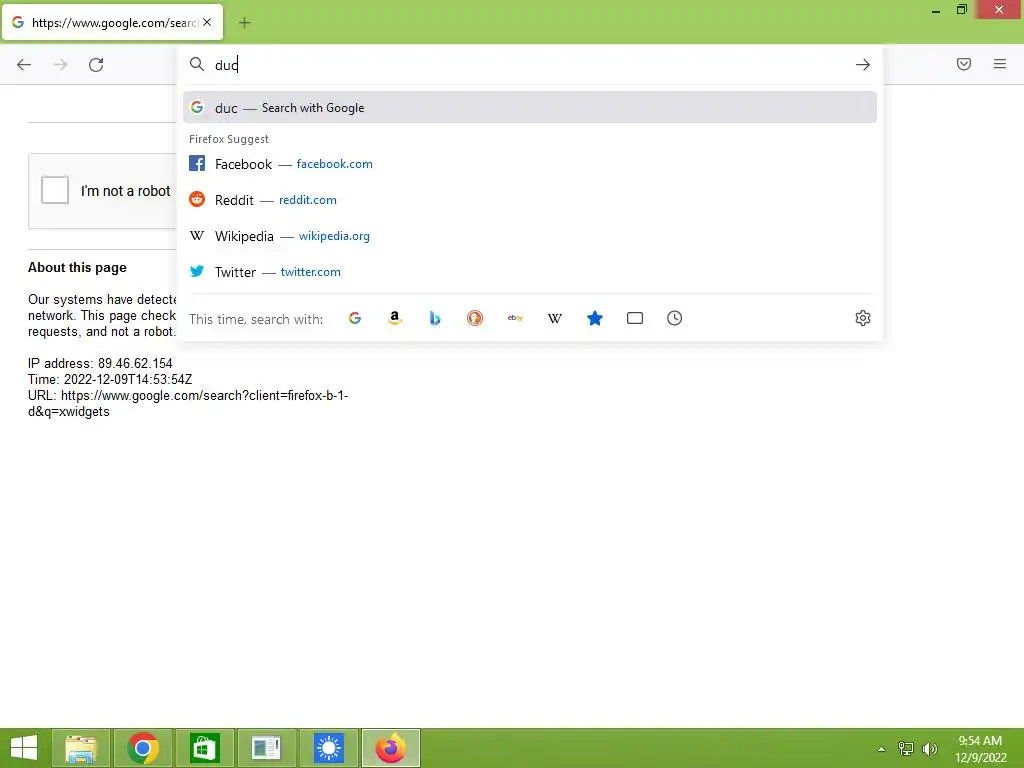Search bookmarks with star icon

(x=595, y=318)
